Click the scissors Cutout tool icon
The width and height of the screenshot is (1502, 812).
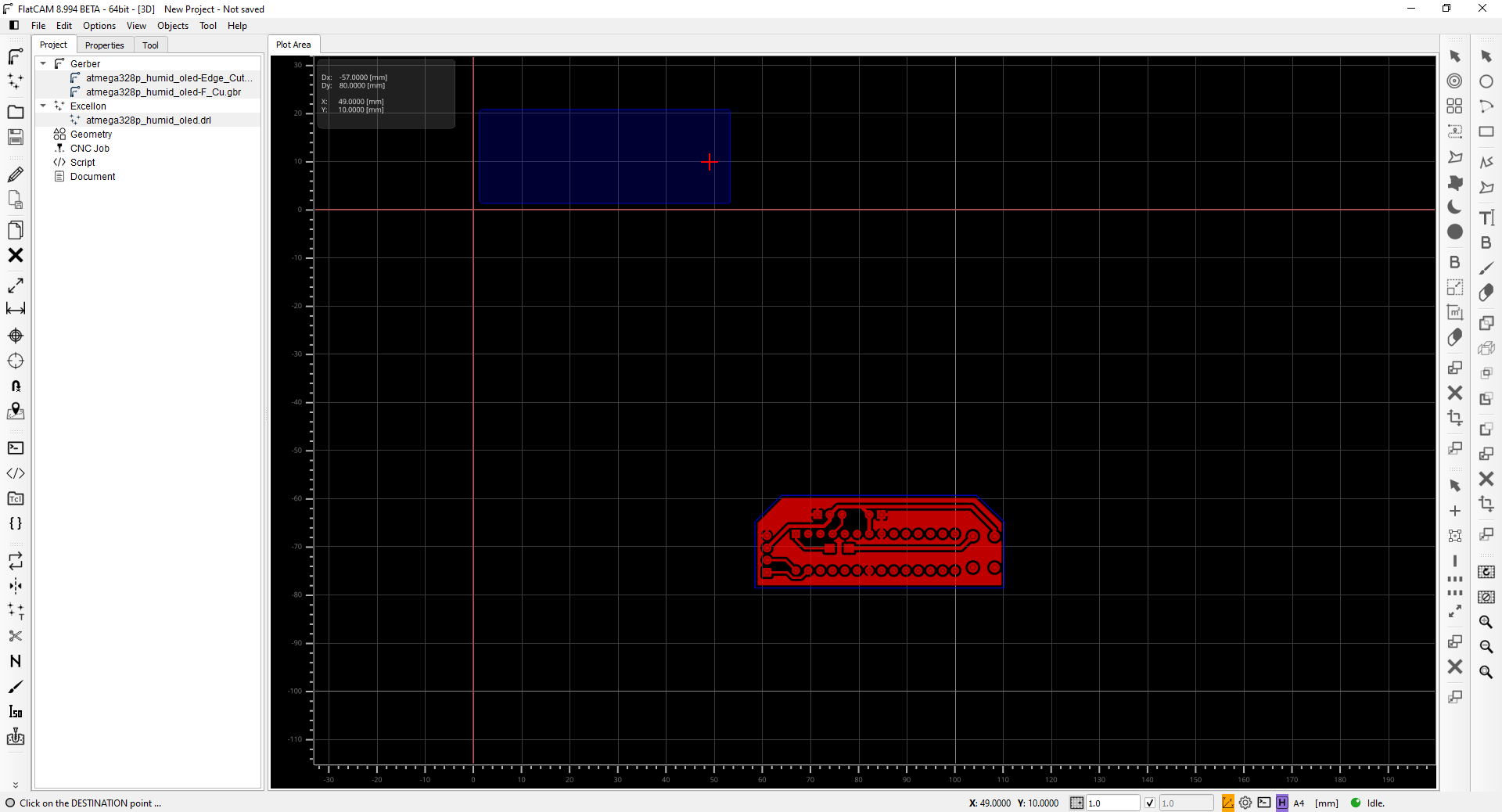tap(15, 636)
